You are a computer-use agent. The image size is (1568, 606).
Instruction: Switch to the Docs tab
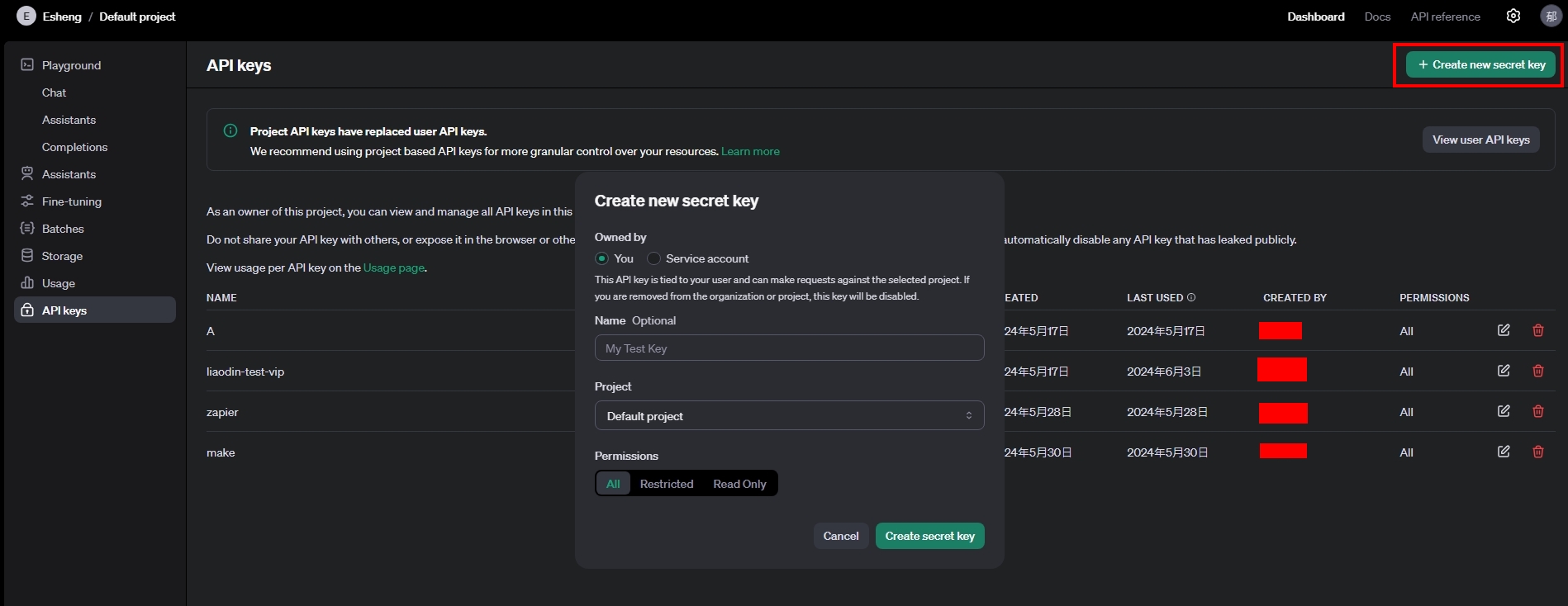pos(1377,17)
